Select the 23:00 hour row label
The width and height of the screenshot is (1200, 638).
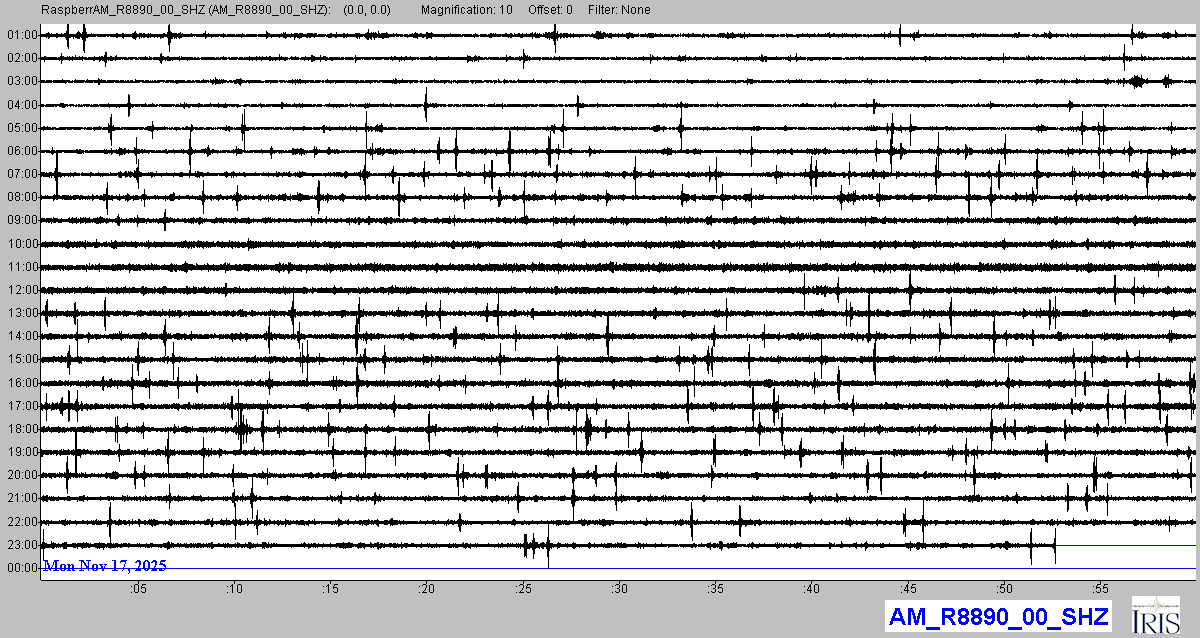[21, 545]
